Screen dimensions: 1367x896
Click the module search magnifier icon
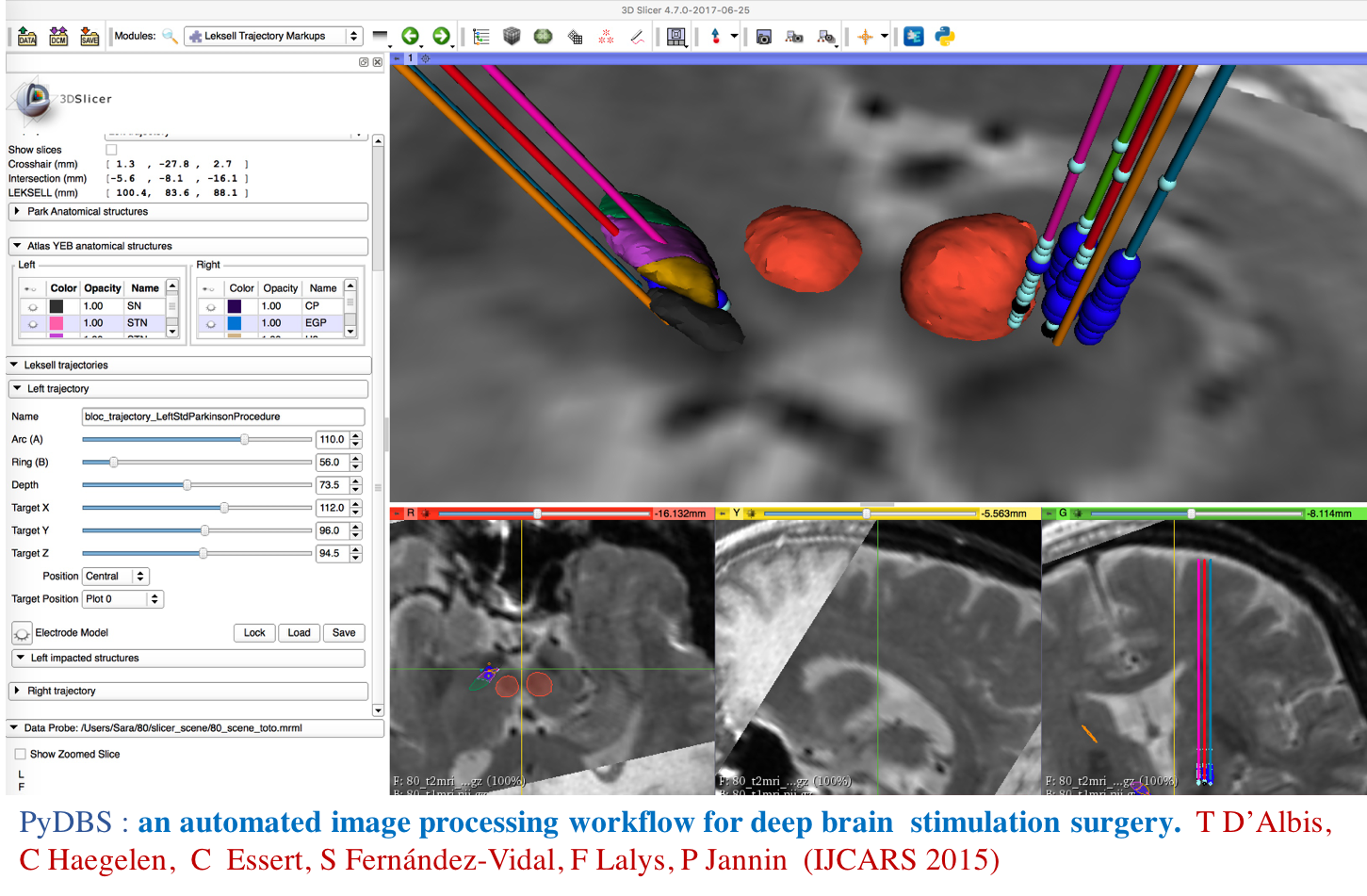pyautogui.click(x=170, y=37)
